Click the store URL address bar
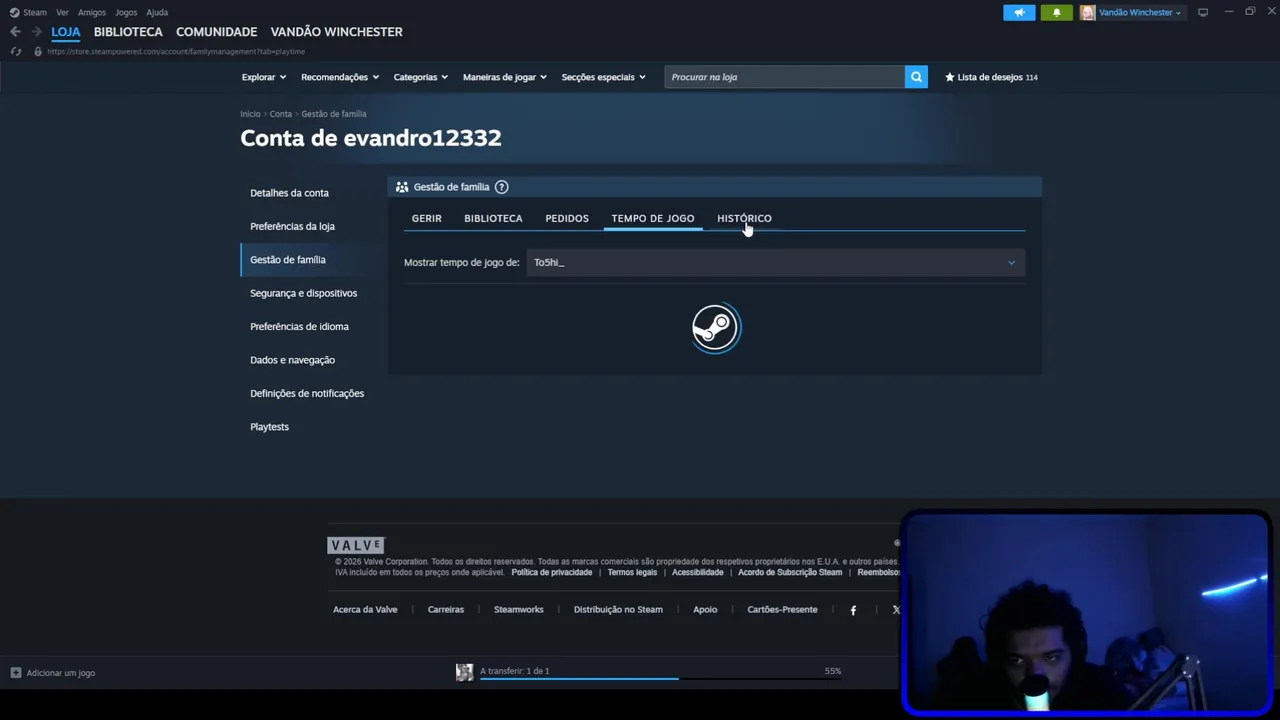This screenshot has height=720, width=1280. [176, 51]
